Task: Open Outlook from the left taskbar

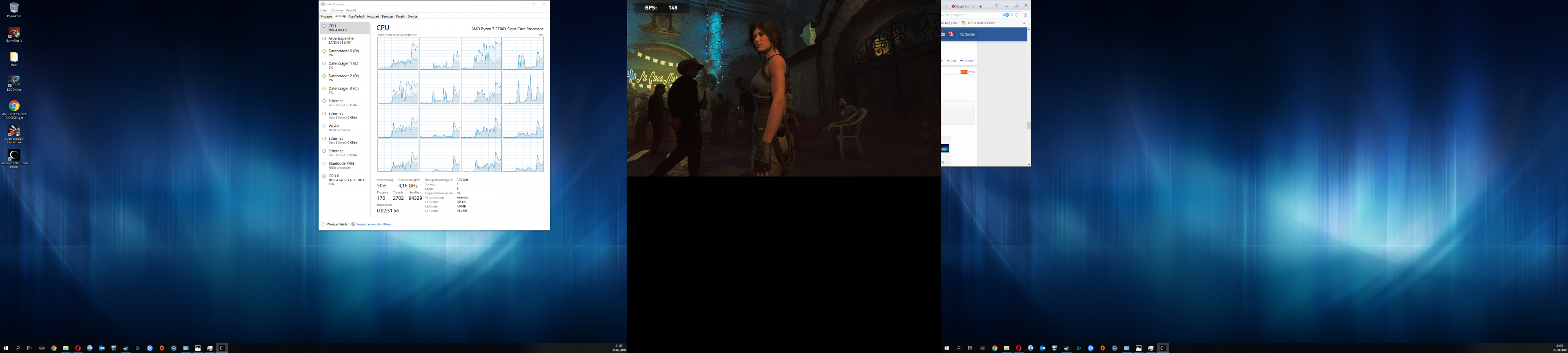Action: pyautogui.click(x=102, y=348)
